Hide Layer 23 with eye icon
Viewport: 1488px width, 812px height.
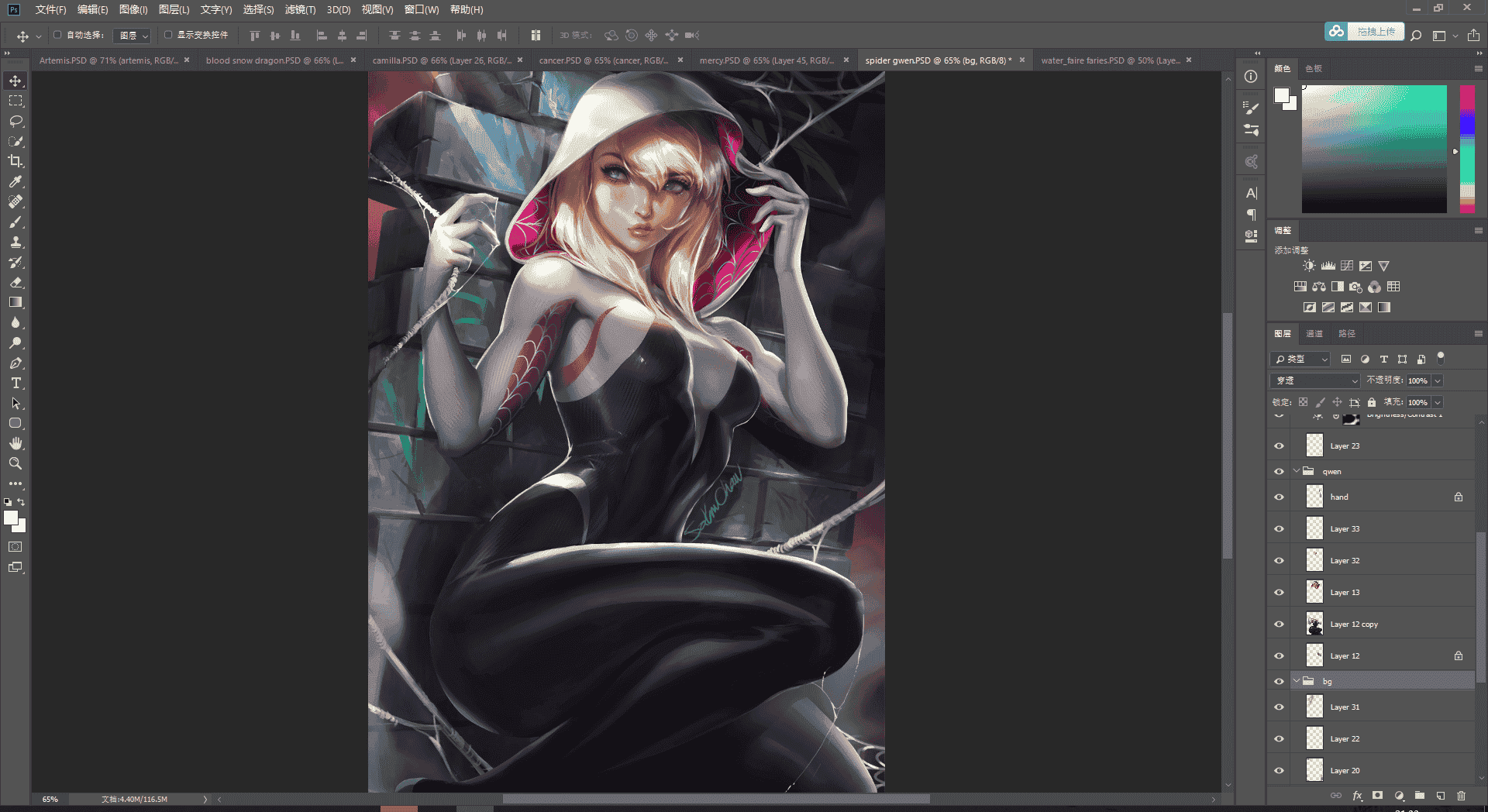coord(1279,446)
